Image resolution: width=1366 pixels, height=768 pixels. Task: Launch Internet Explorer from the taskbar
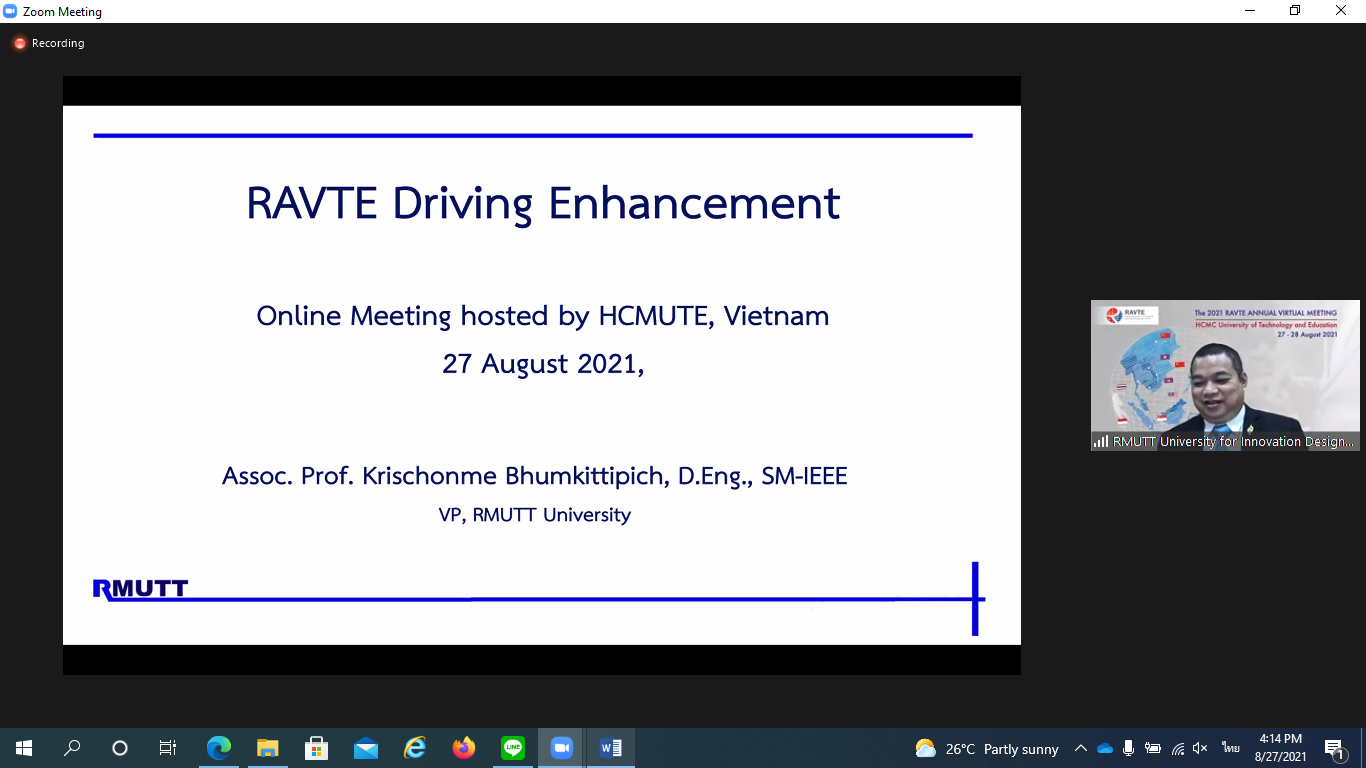coord(414,748)
